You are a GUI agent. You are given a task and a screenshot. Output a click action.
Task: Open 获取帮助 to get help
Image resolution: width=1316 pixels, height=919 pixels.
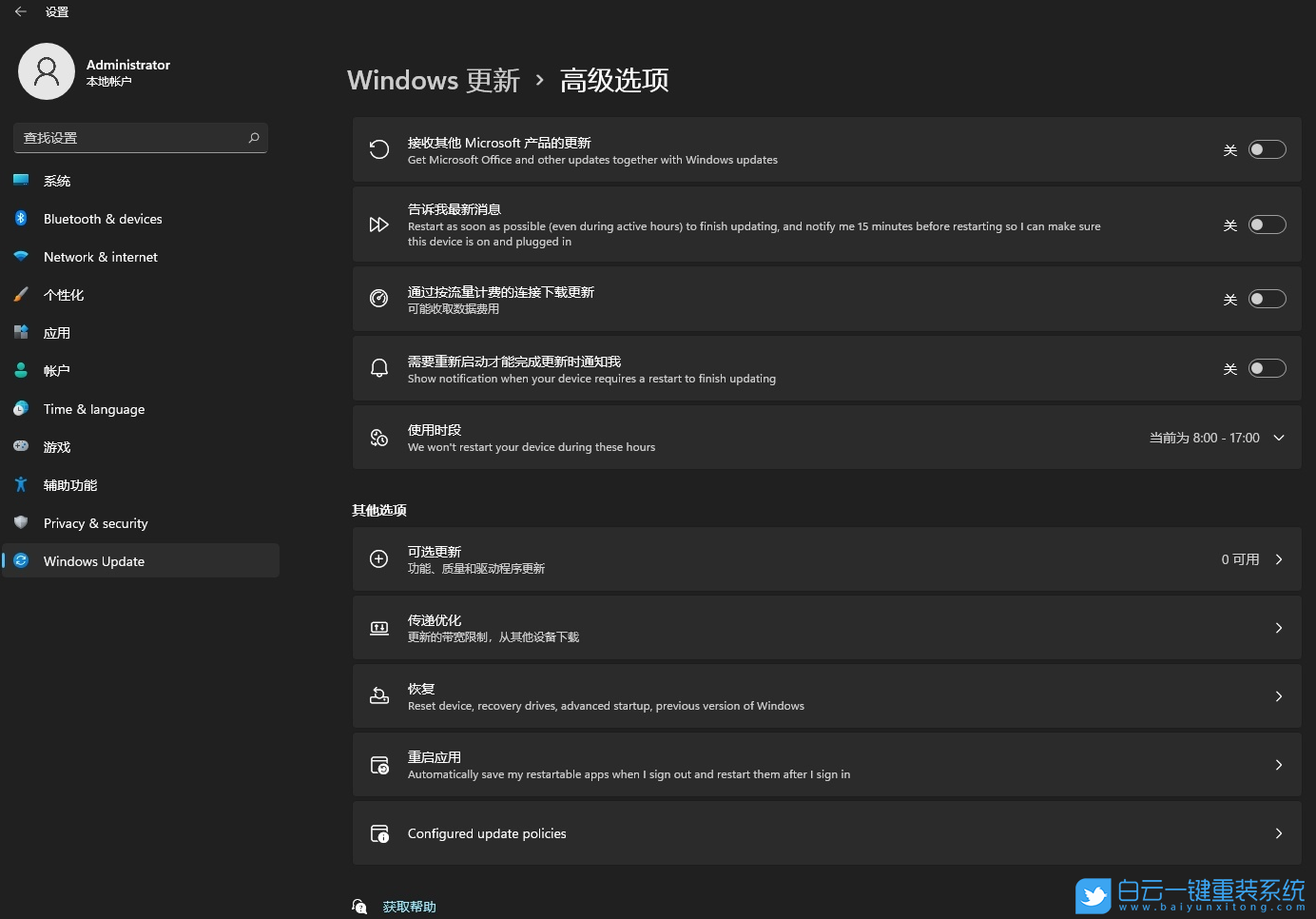tap(409, 906)
